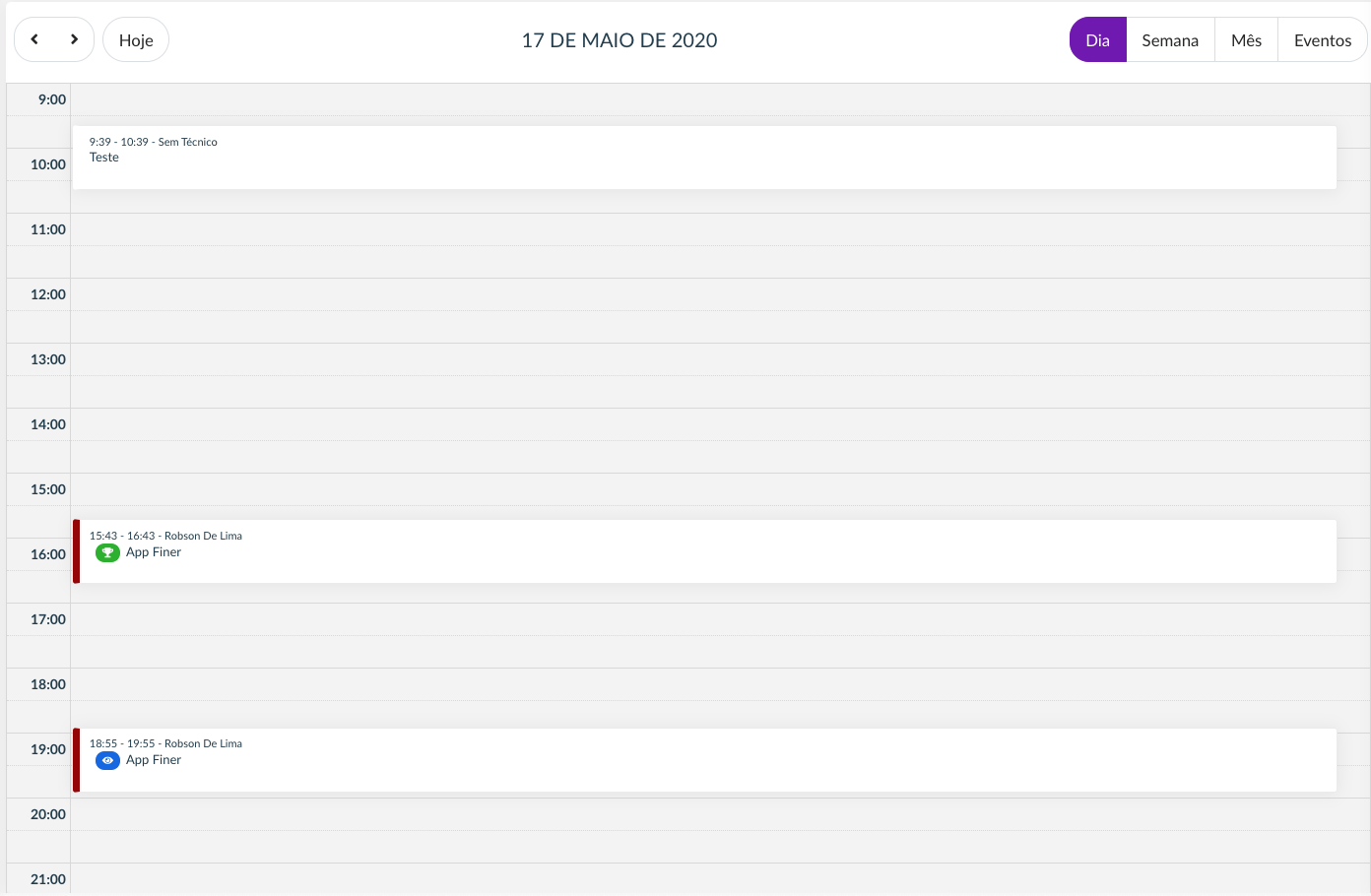Advance to next day with right chevron
The width and height of the screenshot is (1371, 896).
[74, 39]
